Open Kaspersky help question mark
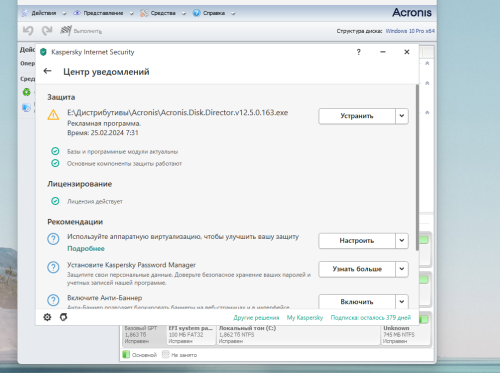Screen dimensions: 500x373 pyautogui.click(x=359, y=52)
